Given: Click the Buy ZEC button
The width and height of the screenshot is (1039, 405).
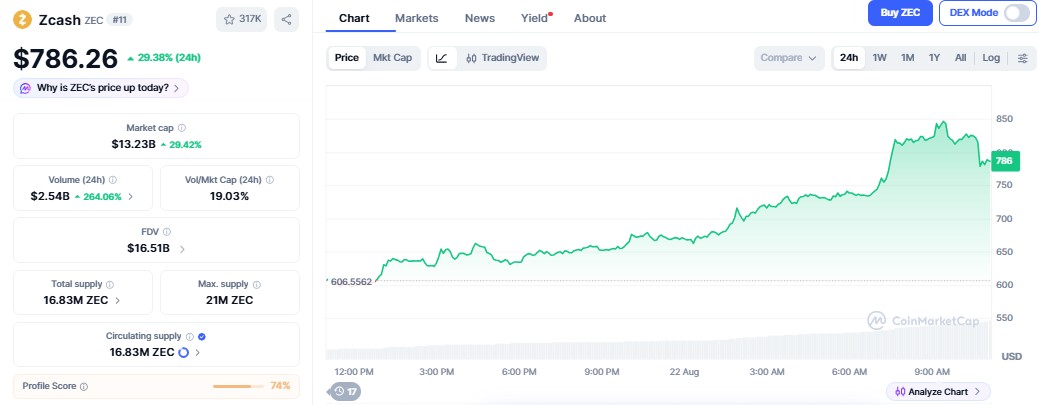Looking at the screenshot, I should point(900,13).
